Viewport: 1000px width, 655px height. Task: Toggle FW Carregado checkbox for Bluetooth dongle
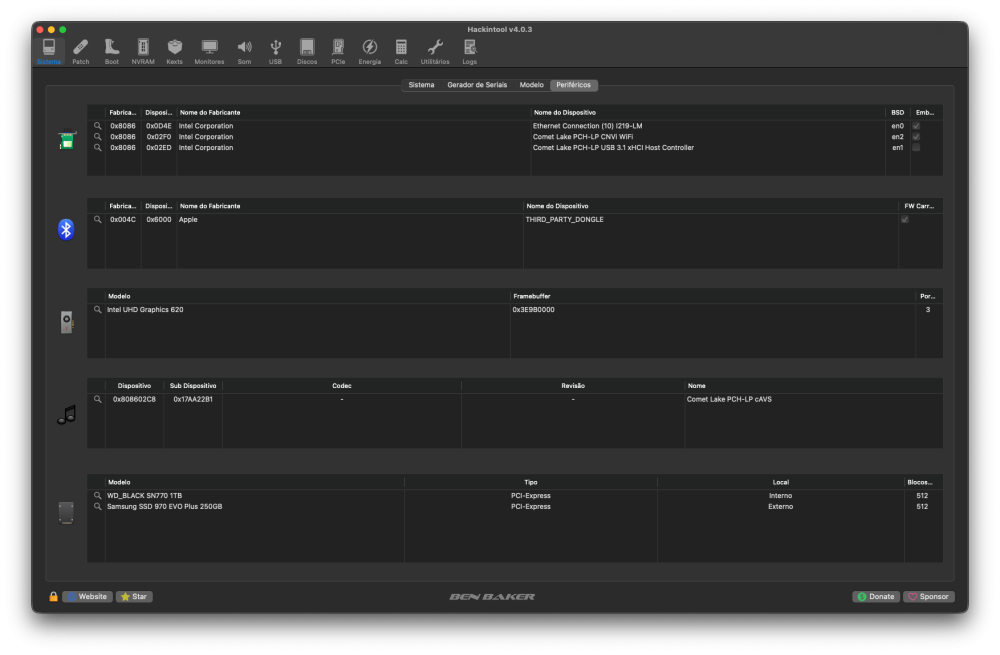[x=904, y=219]
